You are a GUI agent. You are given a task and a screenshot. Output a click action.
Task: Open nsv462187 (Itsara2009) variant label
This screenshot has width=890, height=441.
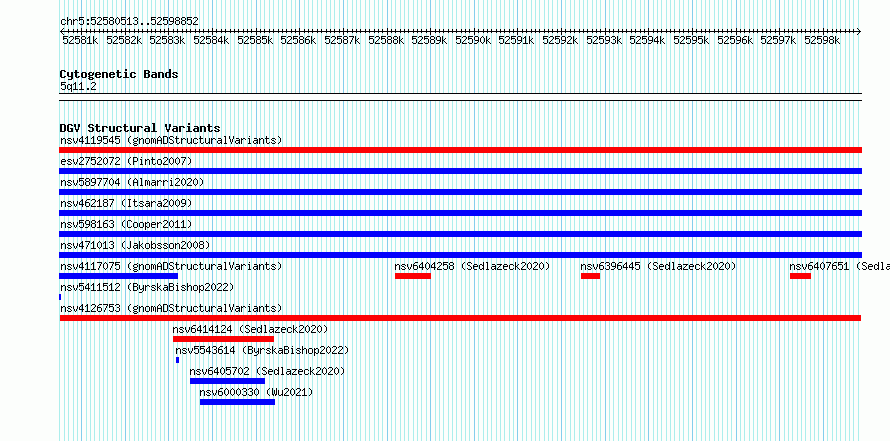click(x=126, y=203)
